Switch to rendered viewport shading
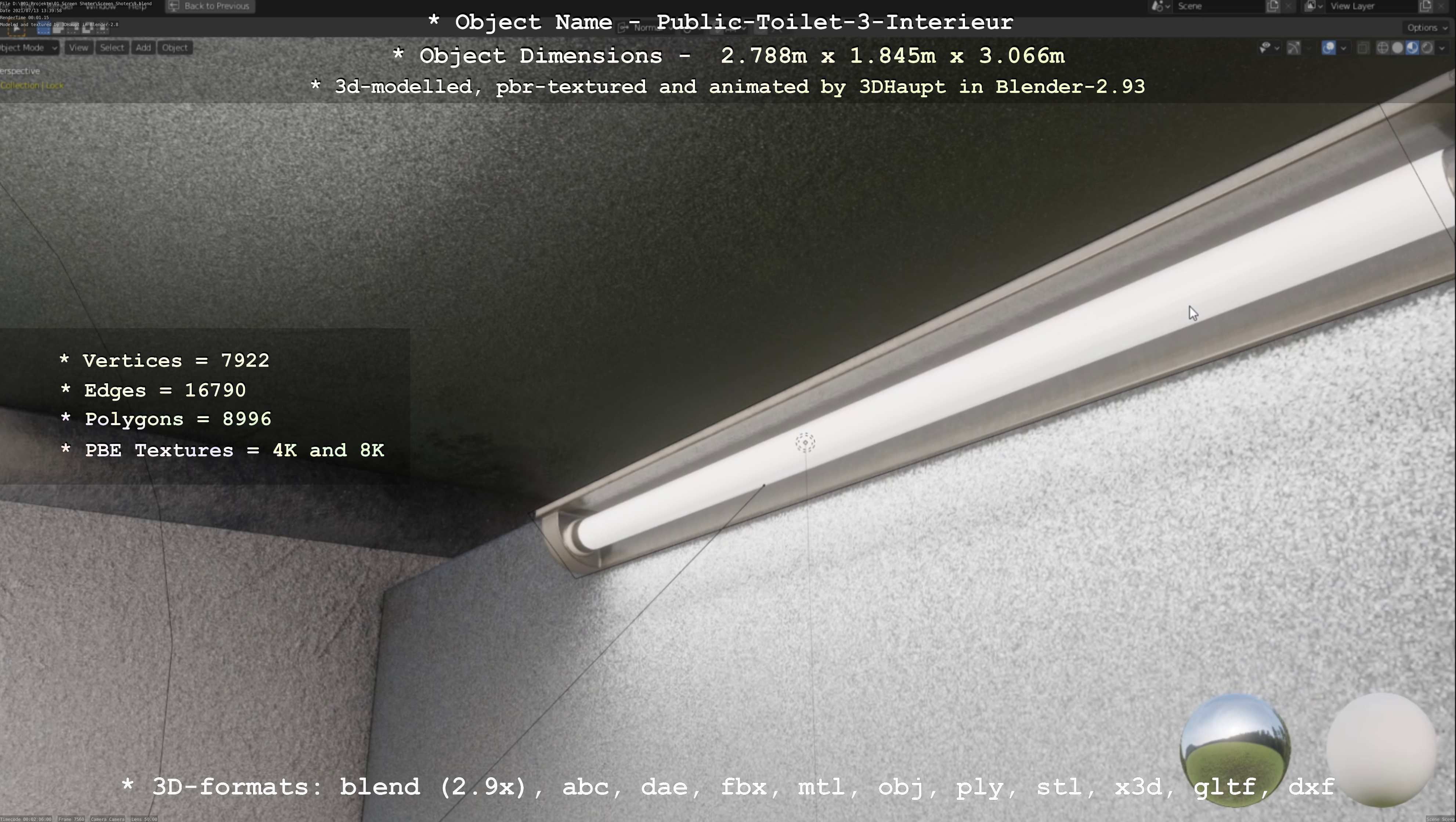 tap(1427, 48)
